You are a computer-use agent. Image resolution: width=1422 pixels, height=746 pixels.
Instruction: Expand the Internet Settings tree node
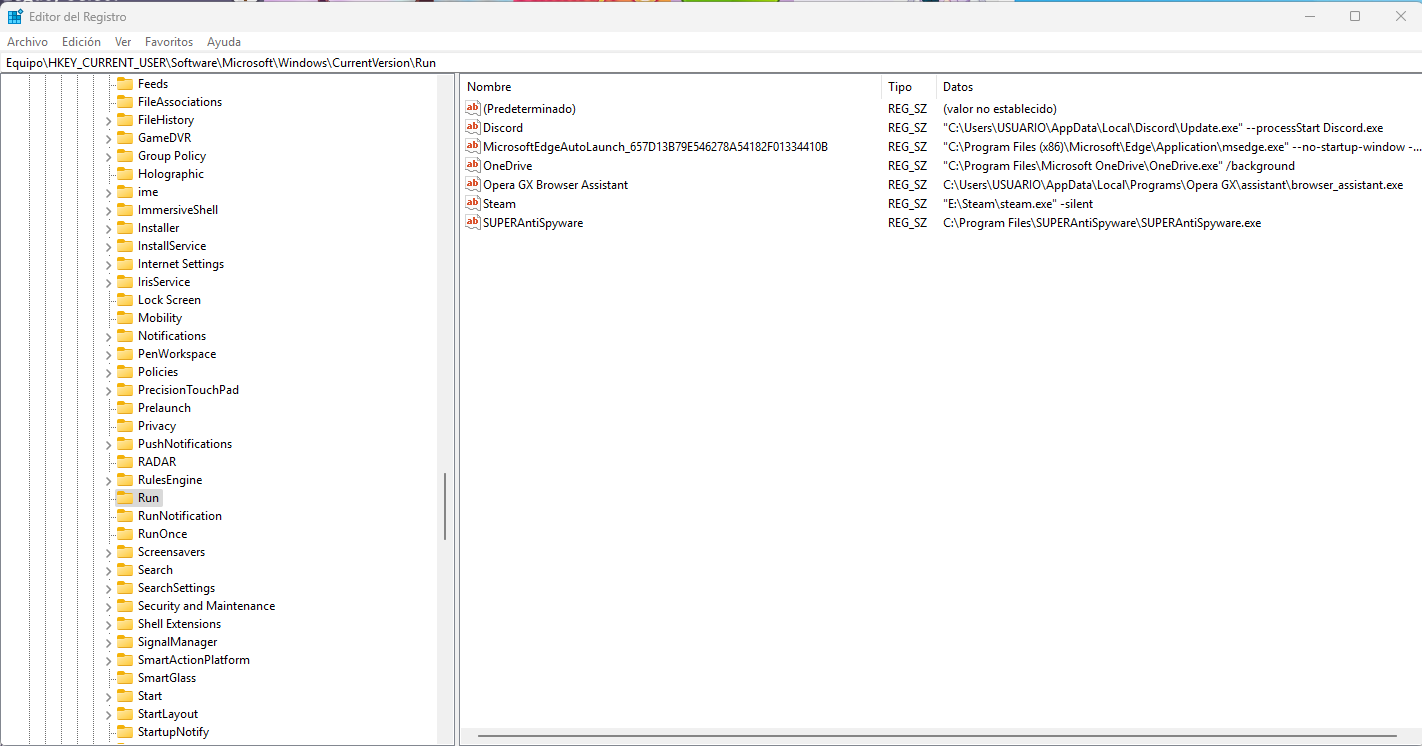click(x=108, y=263)
